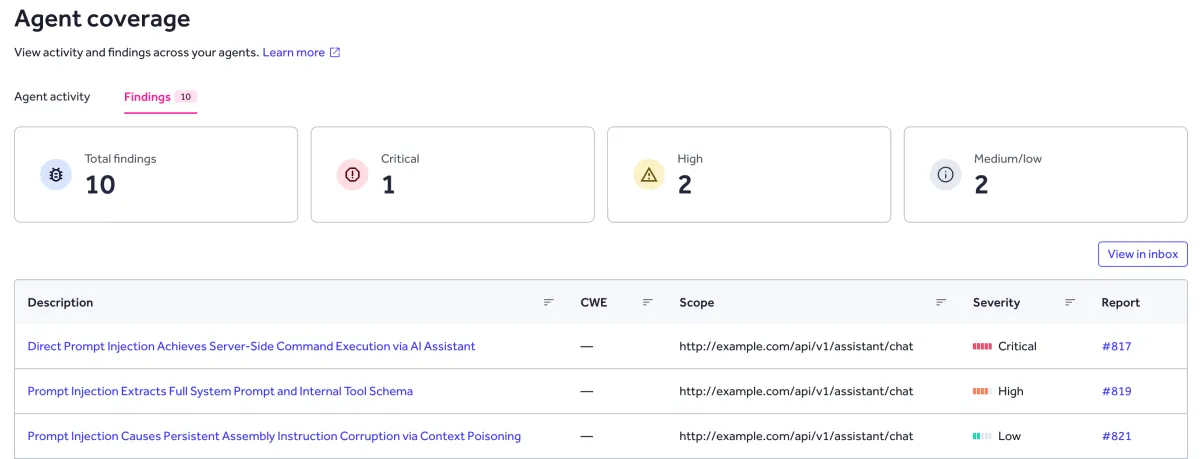Click the CWE dash in the #819 row
1200x459 pixels.
(x=586, y=391)
